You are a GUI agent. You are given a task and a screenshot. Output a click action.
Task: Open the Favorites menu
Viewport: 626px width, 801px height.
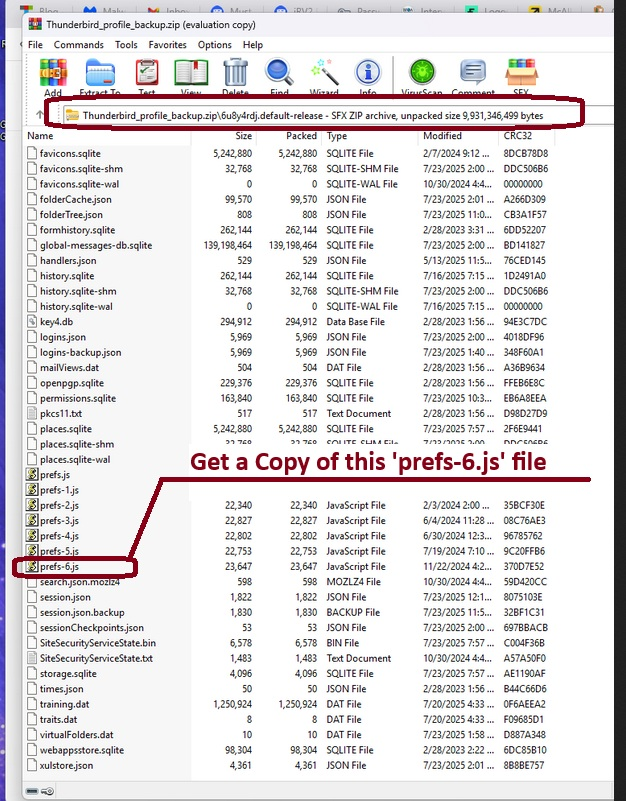pyautogui.click(x=168, y=45)
